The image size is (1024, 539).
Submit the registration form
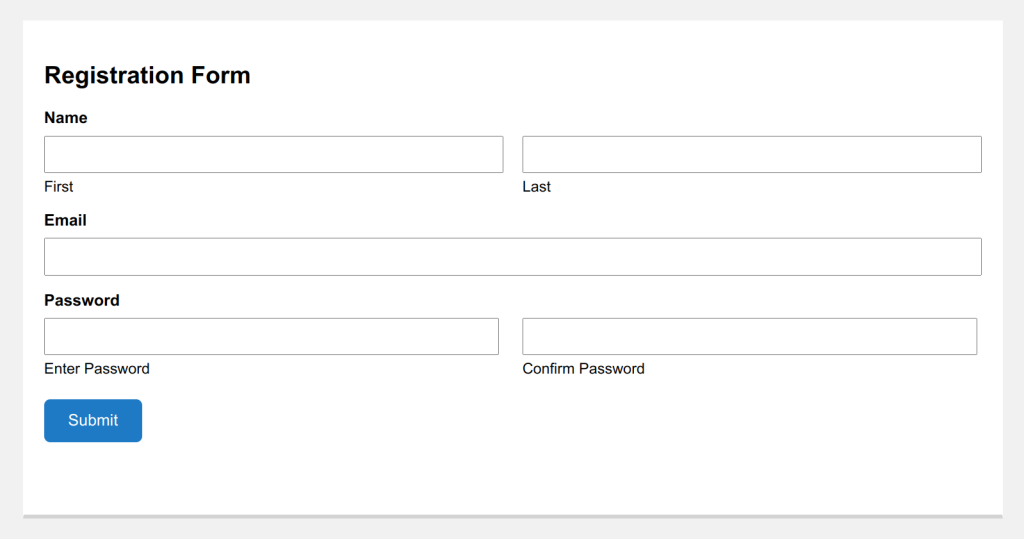click(93, 421)
